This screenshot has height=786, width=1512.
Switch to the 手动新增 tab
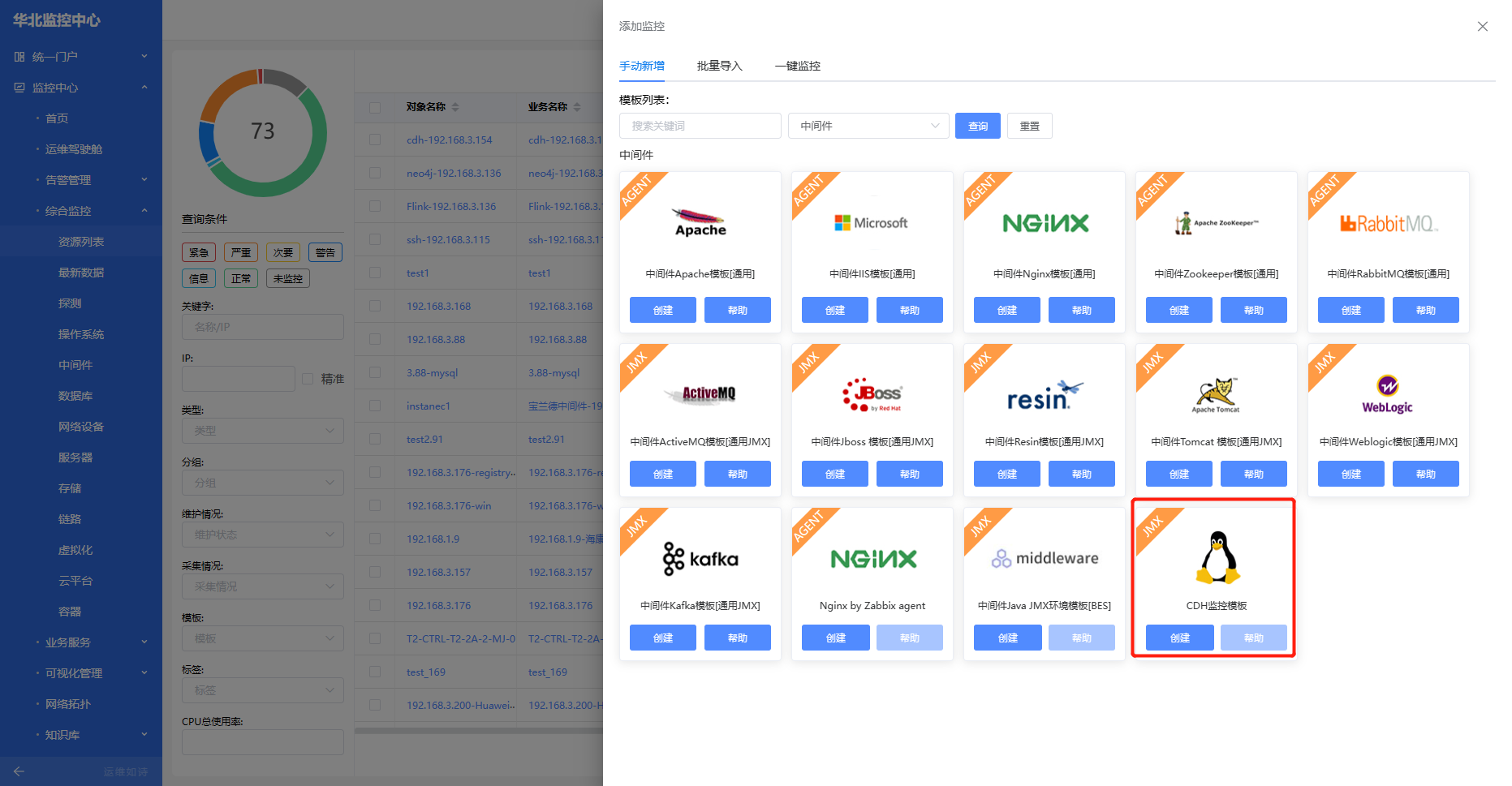[x=642, y=66]
